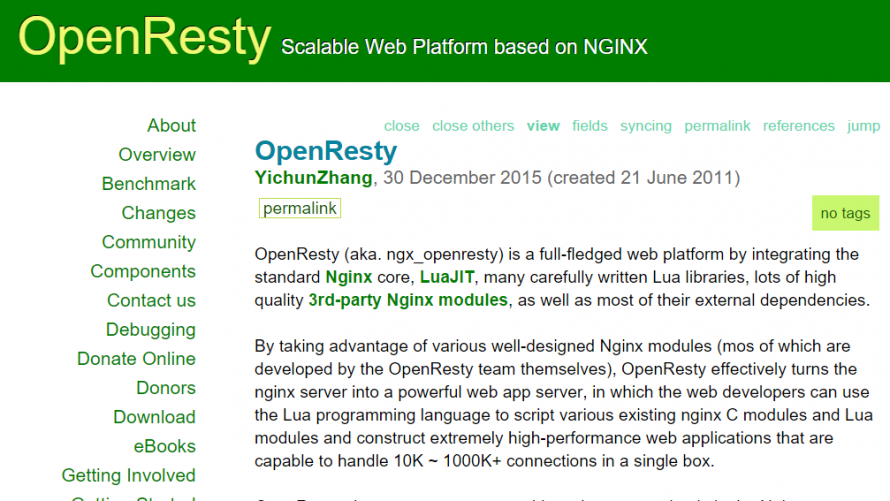Close the OpenResty tiddler
This screenshot has width=890, height=501.
tap(402, 126)
